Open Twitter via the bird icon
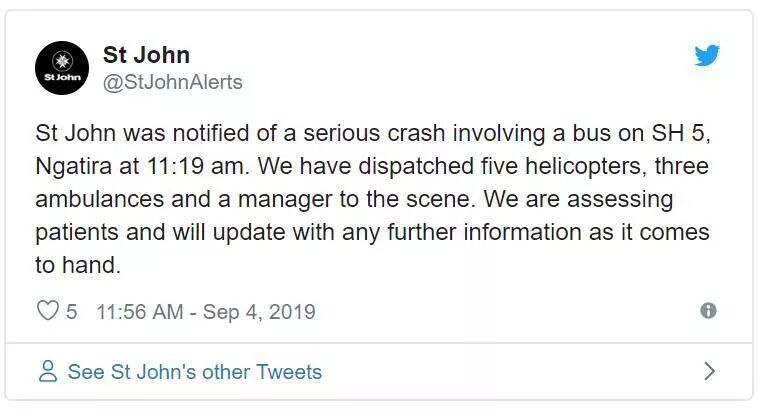Image resolution: width=757 pixels, height=411 pixels. coord(707,56)
